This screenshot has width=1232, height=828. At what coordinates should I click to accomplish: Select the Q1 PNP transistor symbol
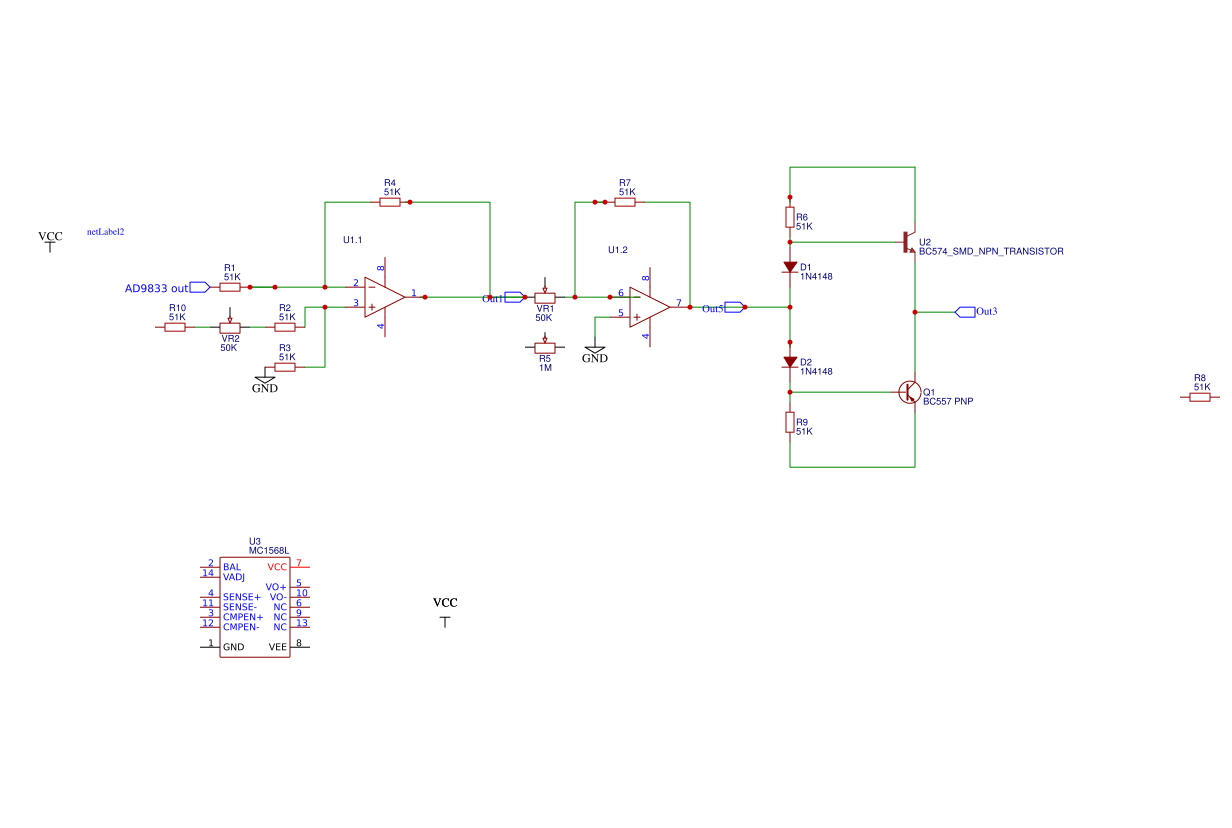coord(908,392)
